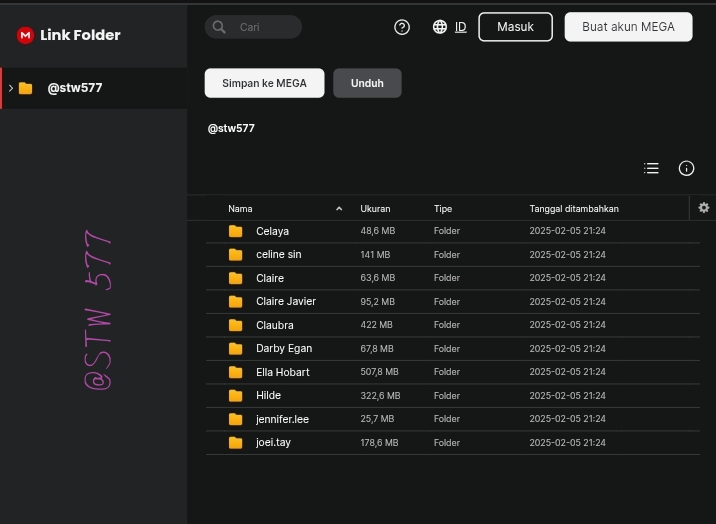Click the 178,6 MB size cell
Screen dimensions: 716x524
pyautogui.click(x=379, y=443)
